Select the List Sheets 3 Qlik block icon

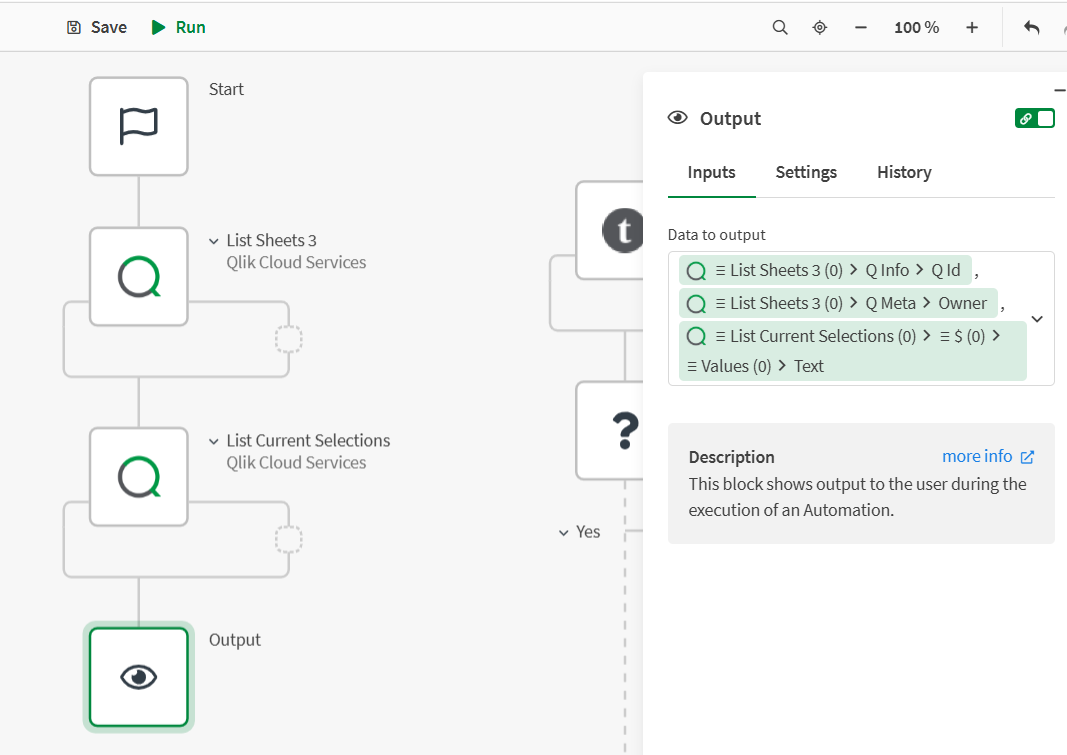138,277
